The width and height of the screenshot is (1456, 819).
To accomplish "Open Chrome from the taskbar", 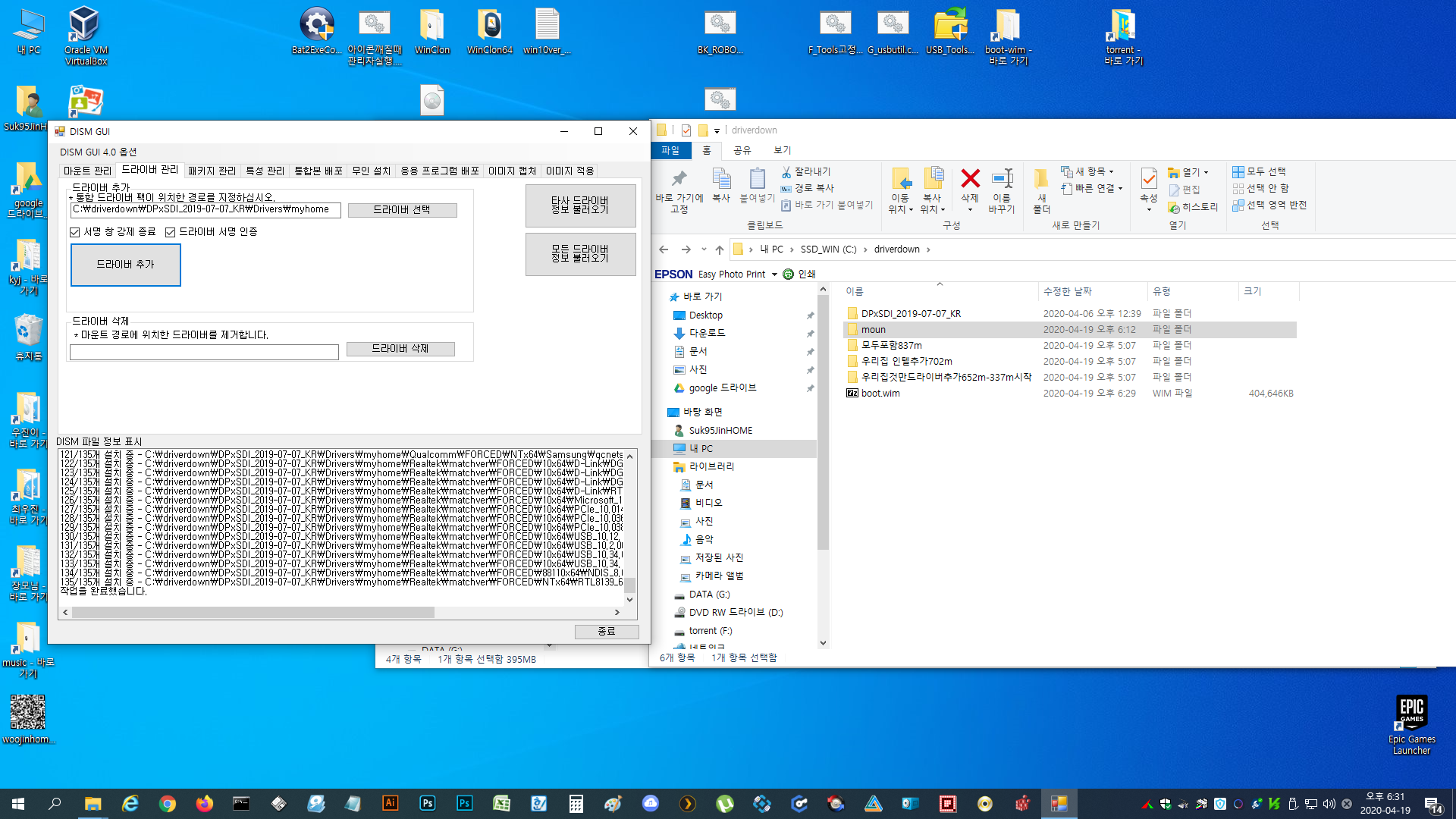I will click(x=167, y=804).
